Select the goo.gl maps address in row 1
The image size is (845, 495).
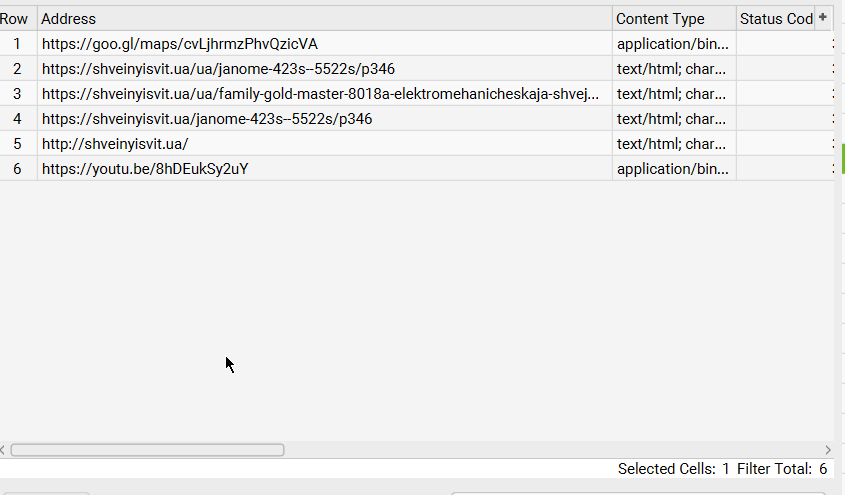[x=180, y=44]
